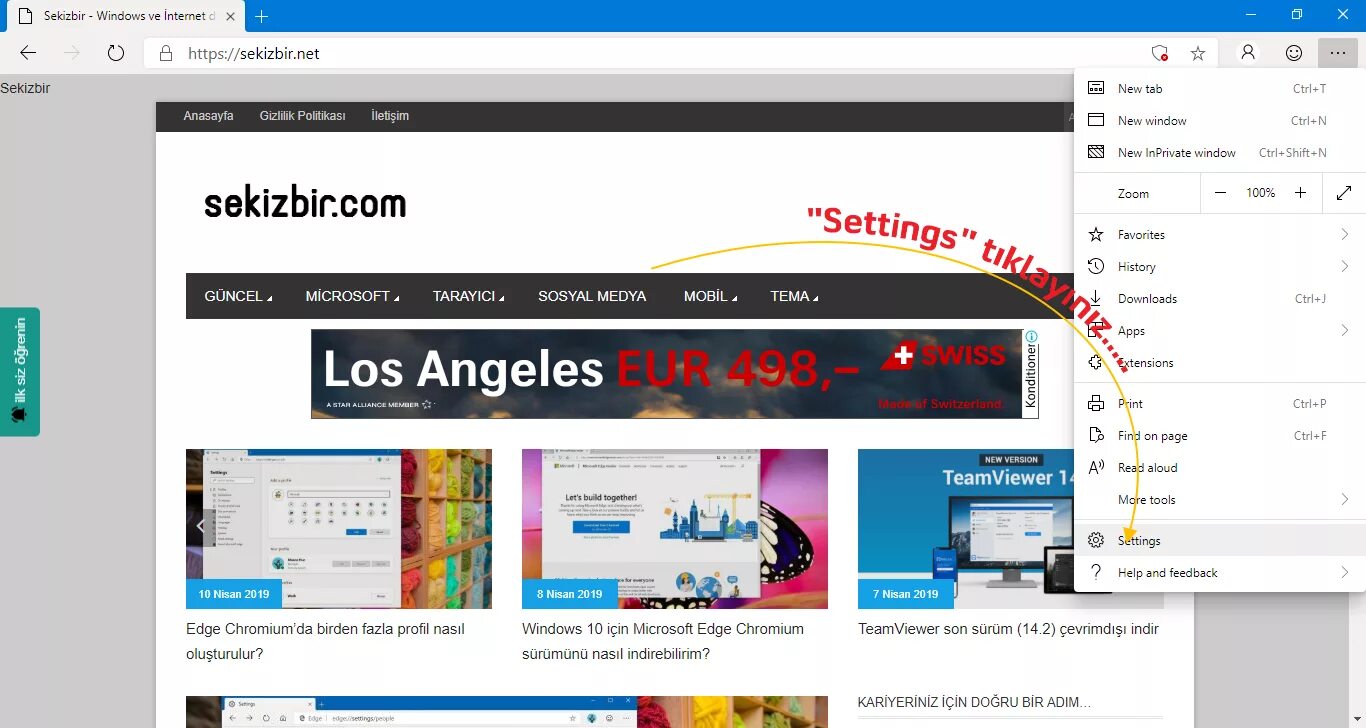Screen dimensions: 1366x728
Task: Select New tab from the menu
Action: coord(1220,89)
